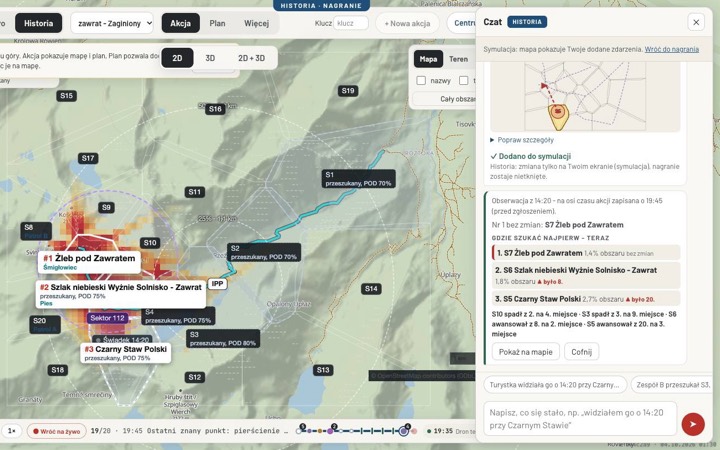The image size is (720, 450).
Task: Click the HISTORIA badge next to Czat
Action: tap(527, 22)
